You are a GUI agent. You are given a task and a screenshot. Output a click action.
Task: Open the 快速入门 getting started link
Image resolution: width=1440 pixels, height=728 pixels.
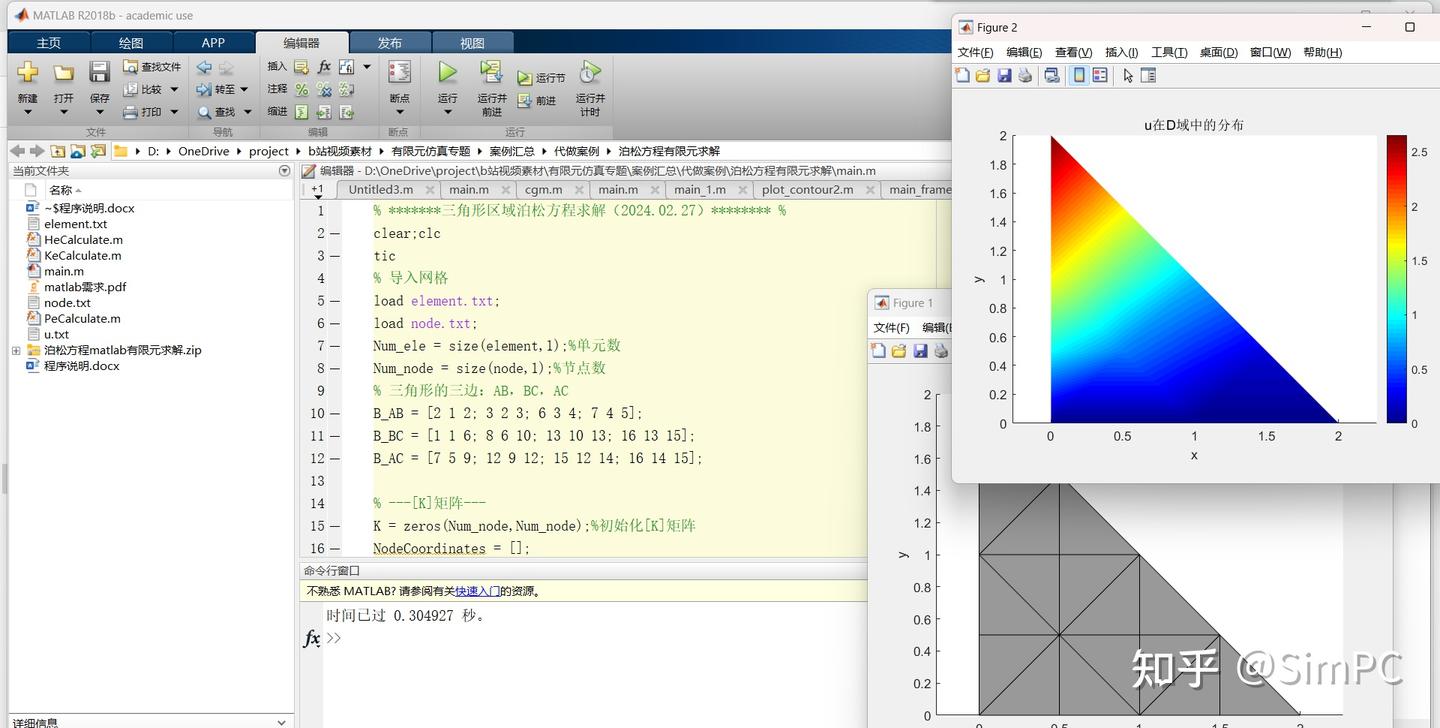476,591
